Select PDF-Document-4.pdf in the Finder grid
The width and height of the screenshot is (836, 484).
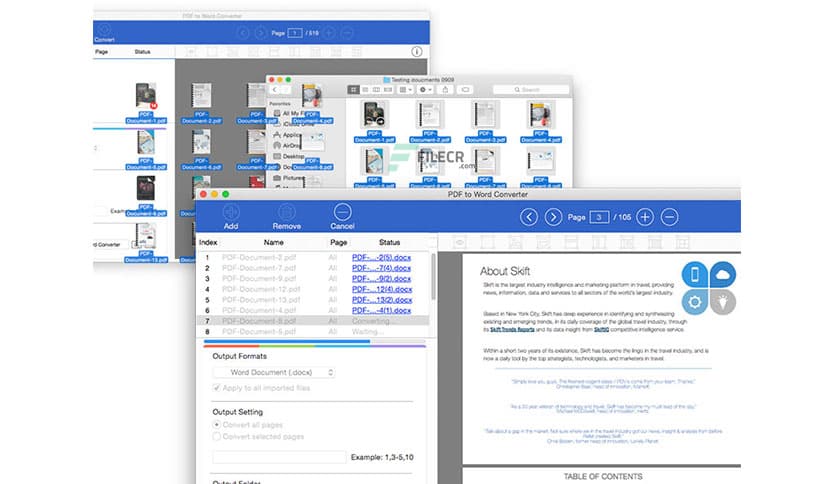click(x=541, y=122)
